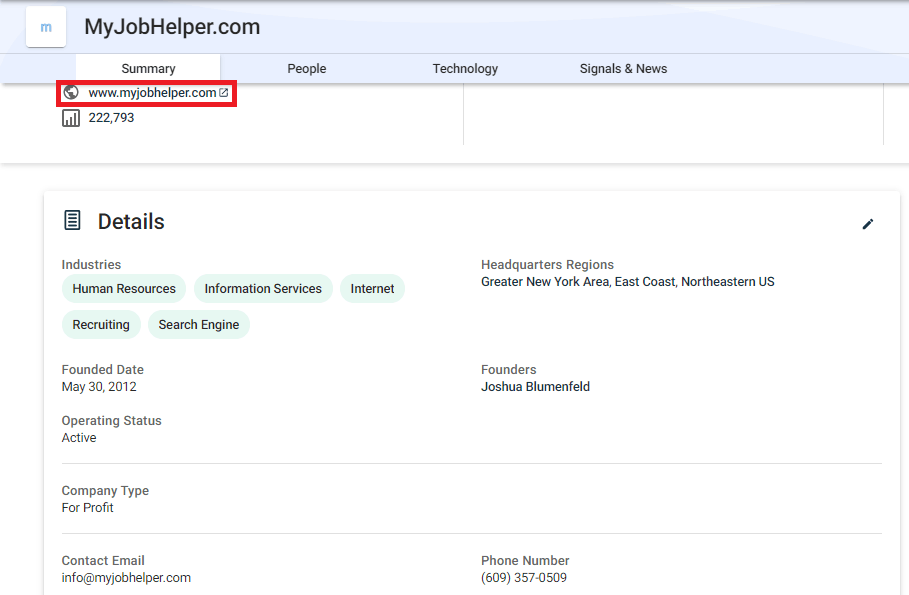Select the email info@myjobhelper.com
The height and width of the screenshot is (595, 909).
click(x=126, y=578)
